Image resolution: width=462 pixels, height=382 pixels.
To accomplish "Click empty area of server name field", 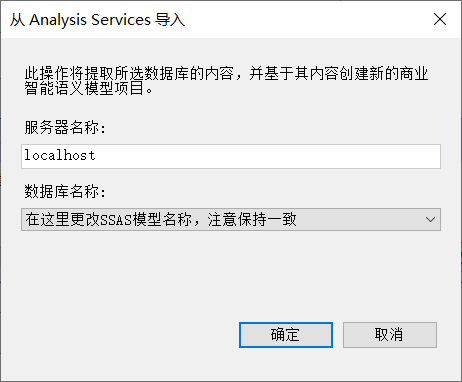I will click(x=267, y=156).
